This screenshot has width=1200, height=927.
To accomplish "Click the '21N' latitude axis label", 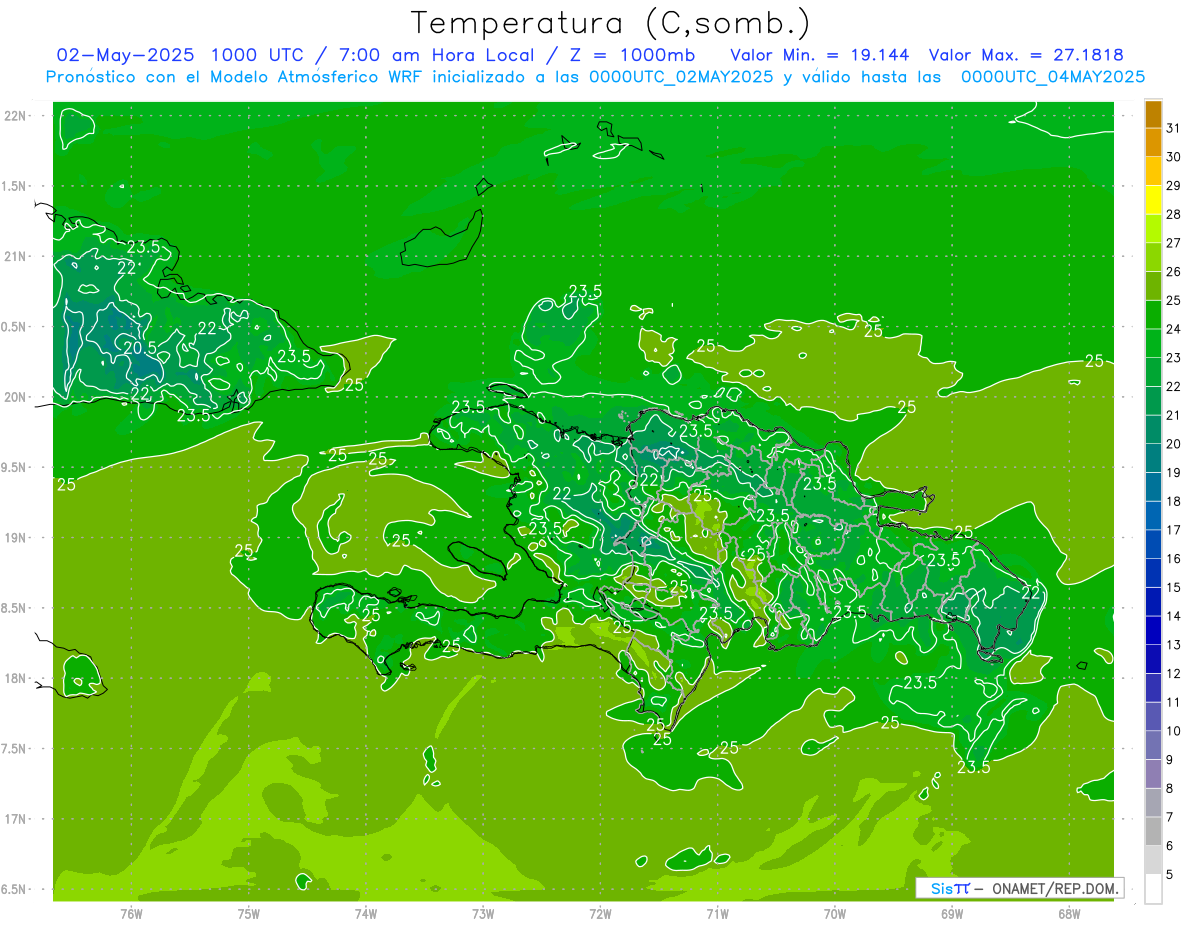I will pyautogui.click(x=15, y=256).
